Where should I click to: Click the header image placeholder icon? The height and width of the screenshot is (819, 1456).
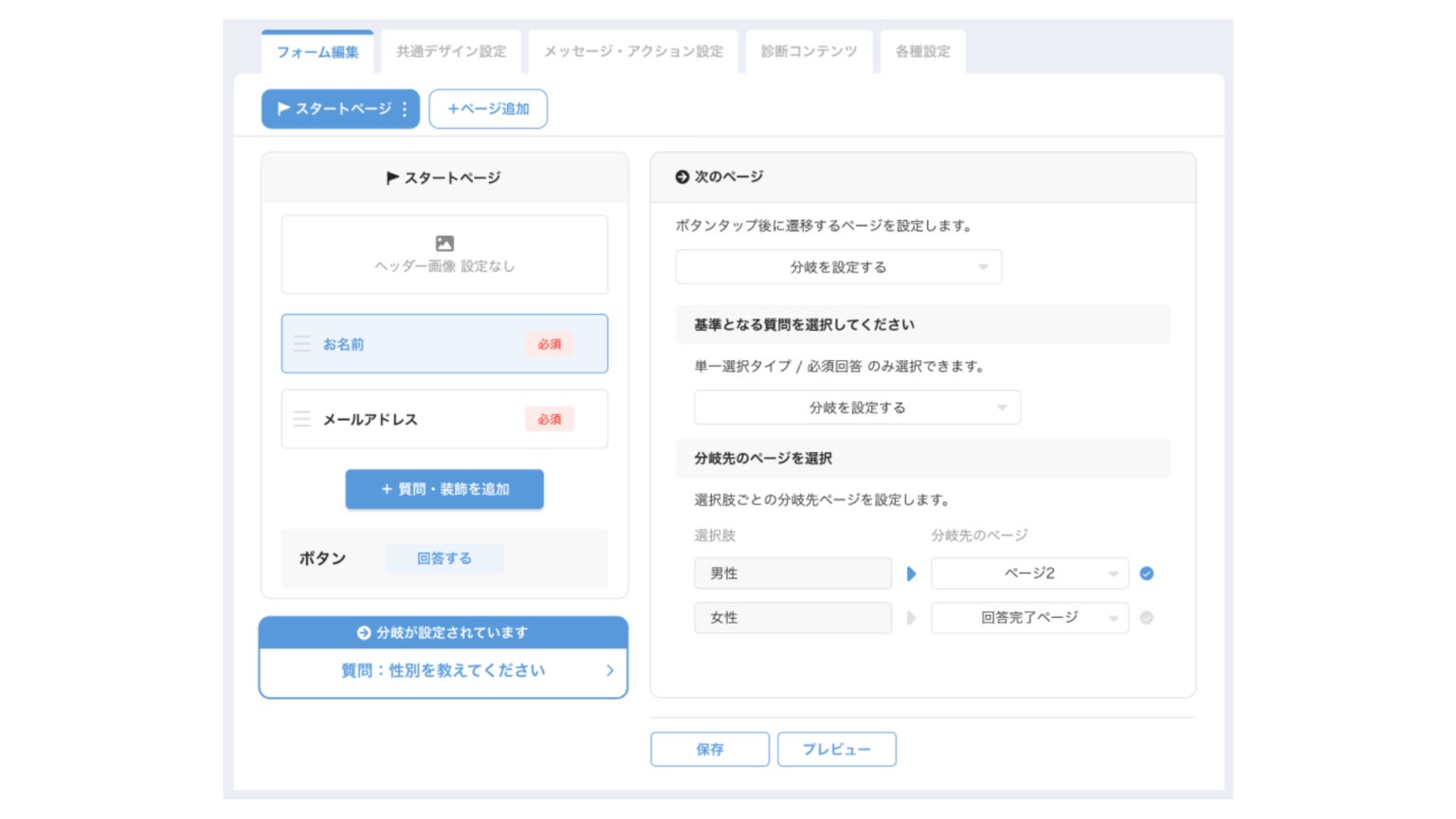pyautogui.click(x=445, y=244)
